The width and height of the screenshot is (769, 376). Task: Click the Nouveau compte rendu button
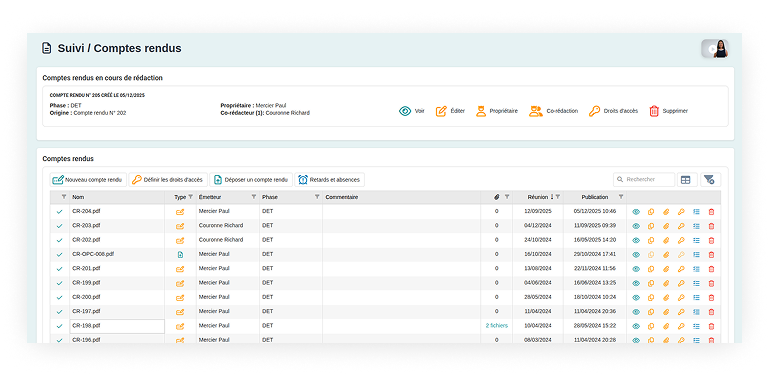click(88, 180)
